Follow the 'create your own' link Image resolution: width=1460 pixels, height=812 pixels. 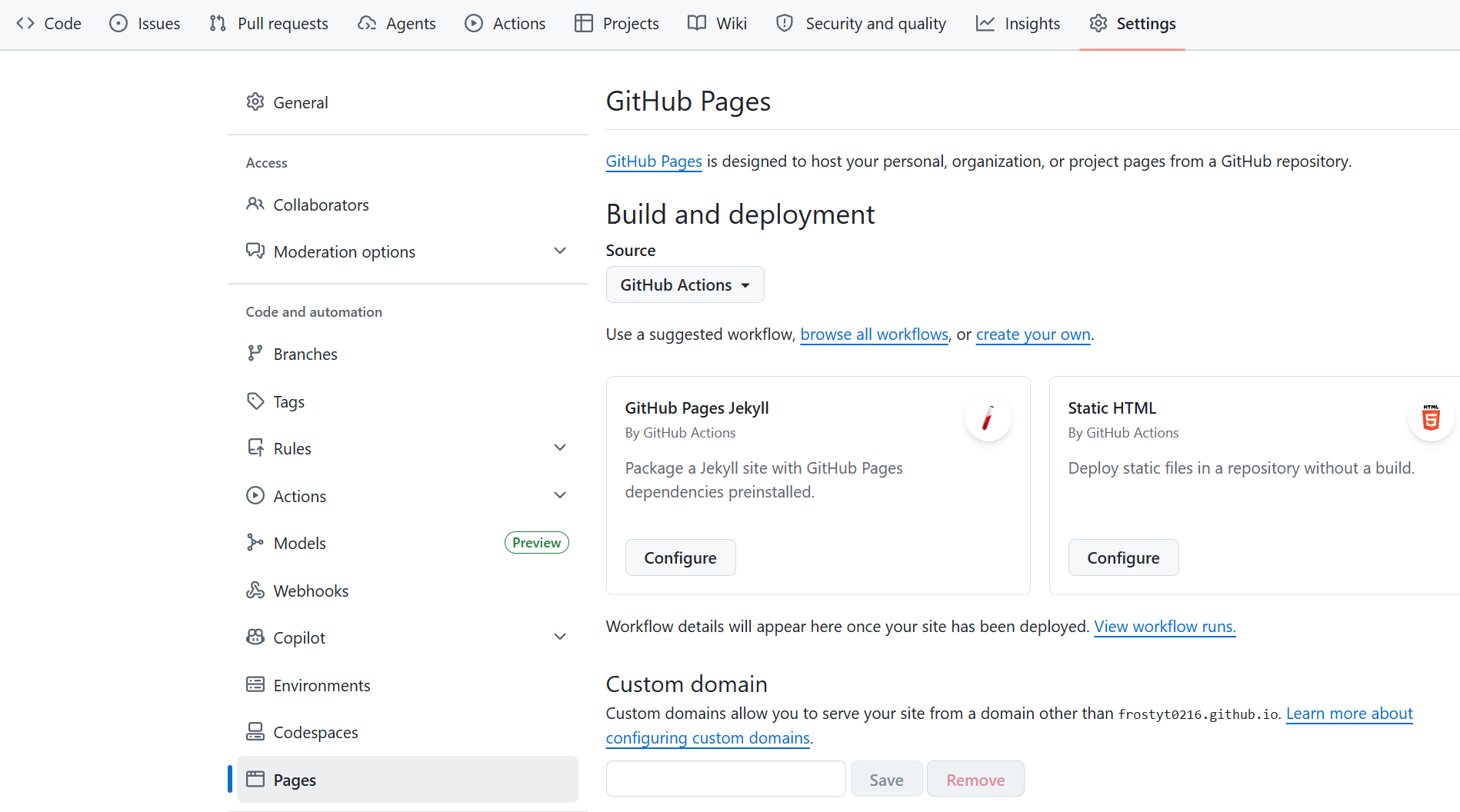point(1033,334)
